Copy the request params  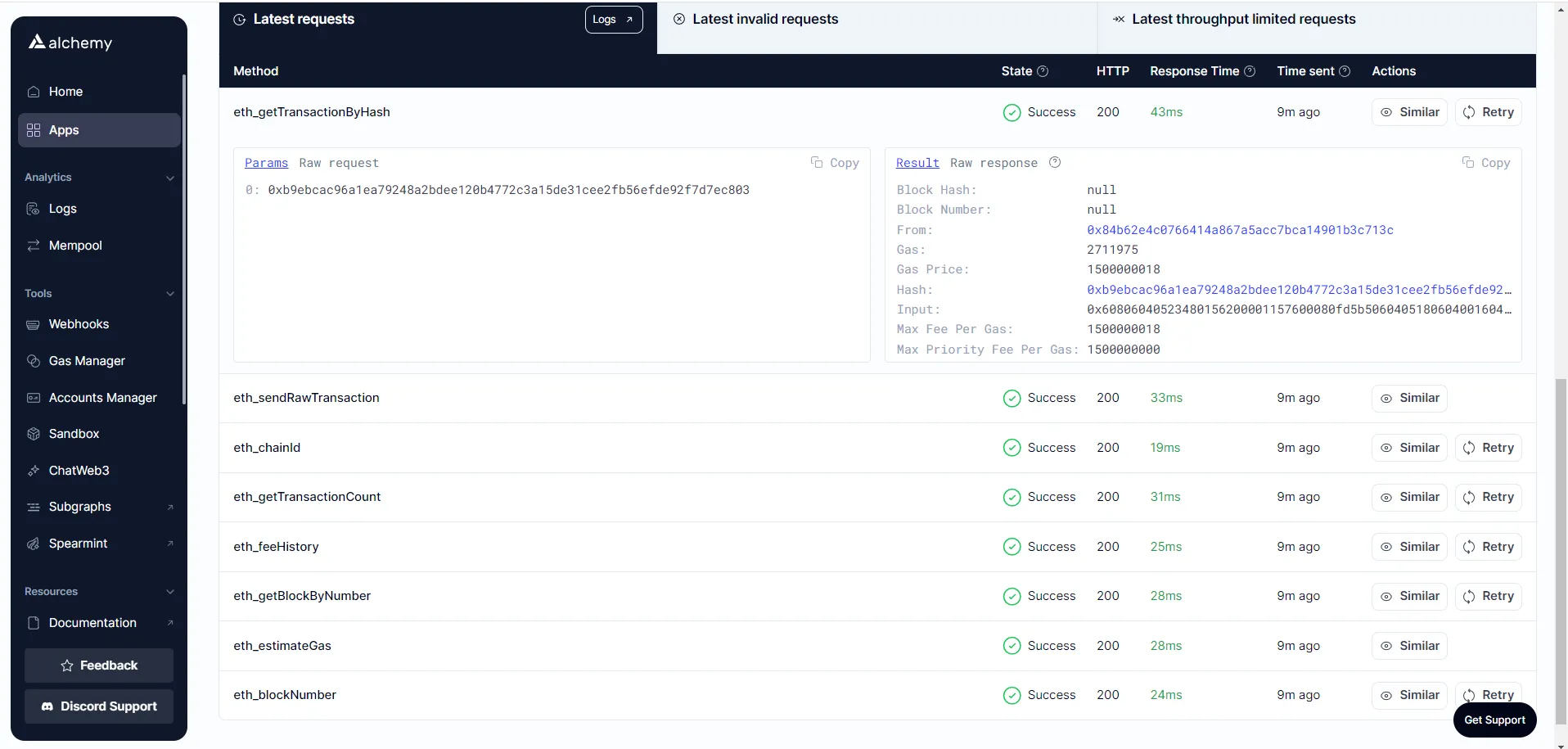point(835,163)
